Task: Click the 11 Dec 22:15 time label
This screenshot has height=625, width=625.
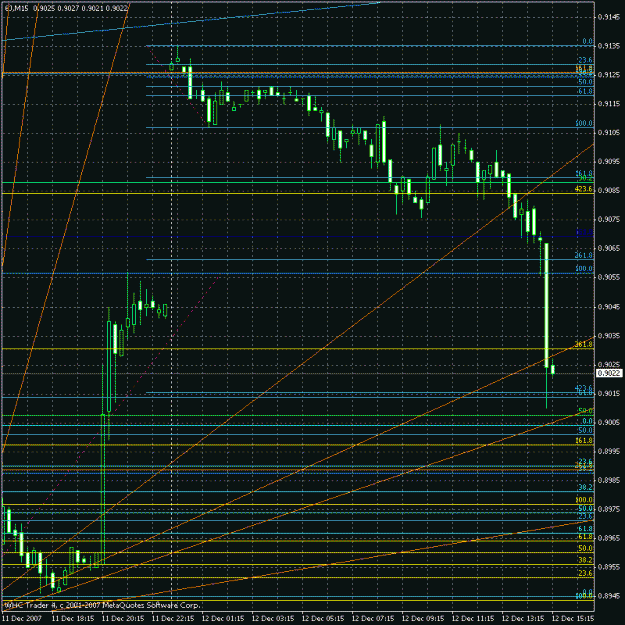Action: point(173,618)
